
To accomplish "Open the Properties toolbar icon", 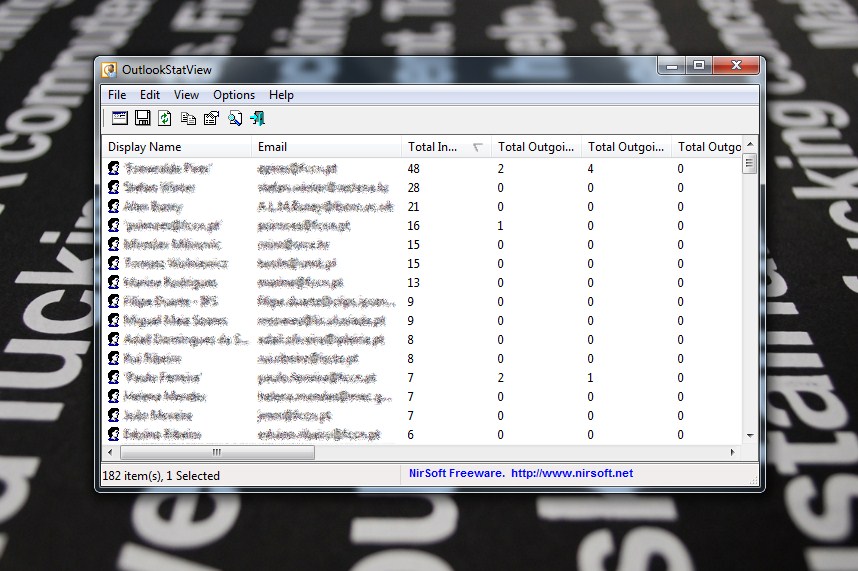I will tap(211, 118).
